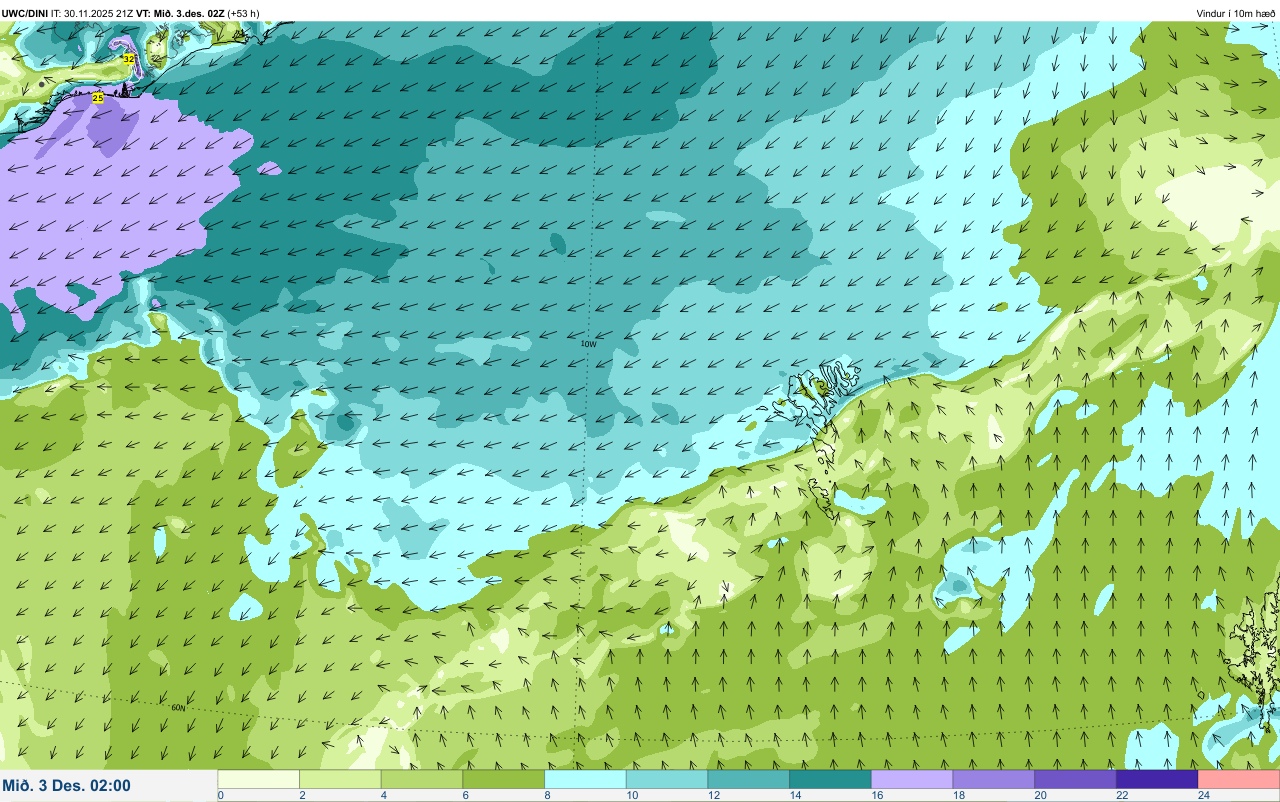Viewport: 1280px width, 802px height.
Task: Select the 18–20 m/s medium purple legend swatch
Action: [994, 779]
